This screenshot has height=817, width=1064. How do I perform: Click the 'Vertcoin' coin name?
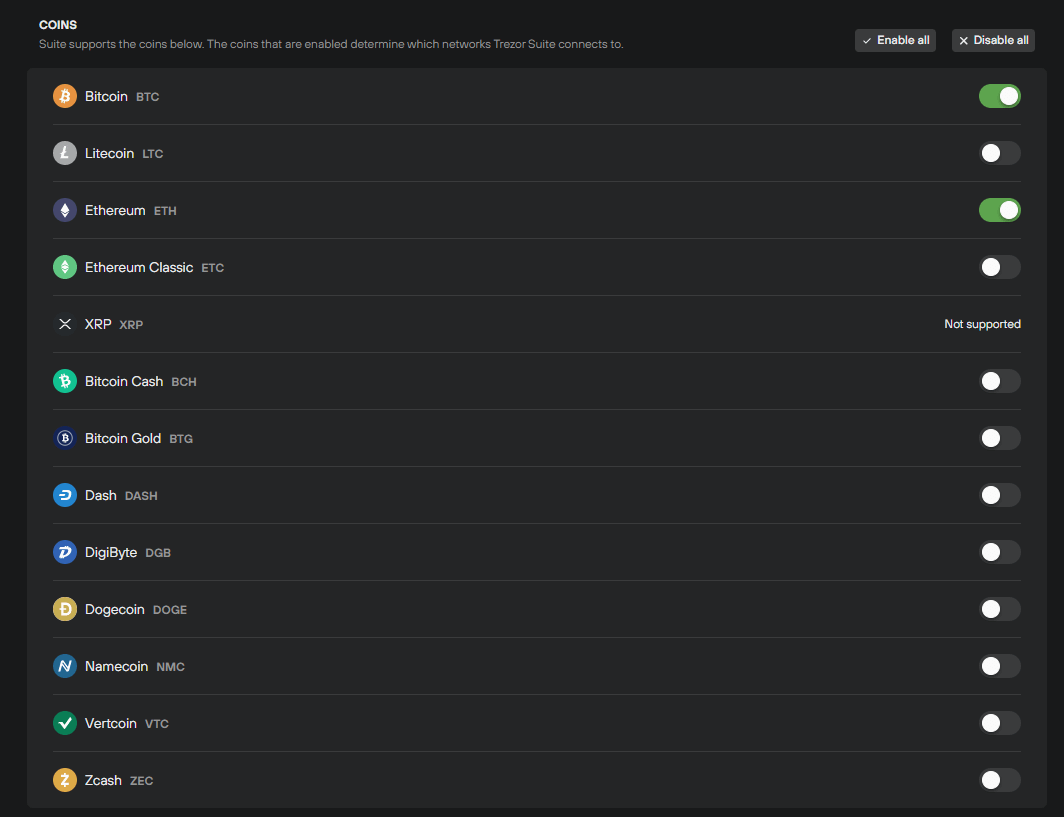click(x=111, y=723)
